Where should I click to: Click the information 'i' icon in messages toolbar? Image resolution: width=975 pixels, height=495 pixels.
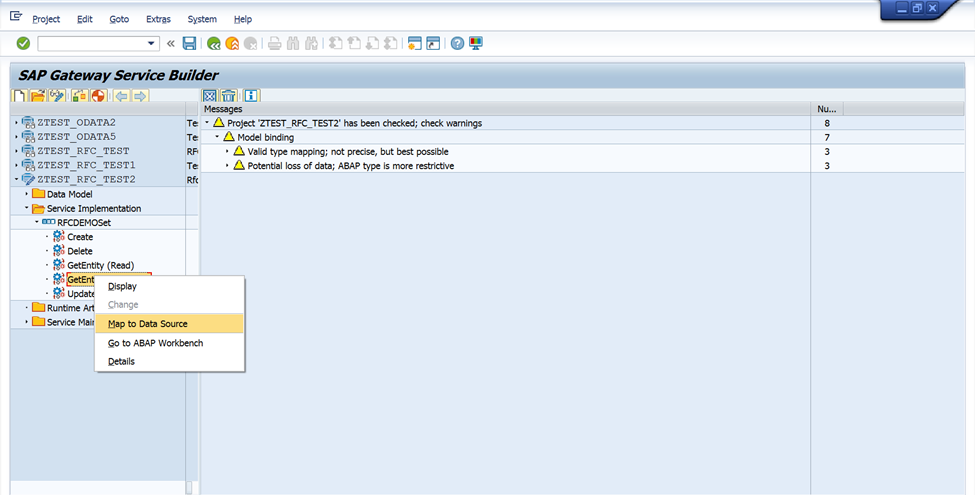[x=251, y=96]
